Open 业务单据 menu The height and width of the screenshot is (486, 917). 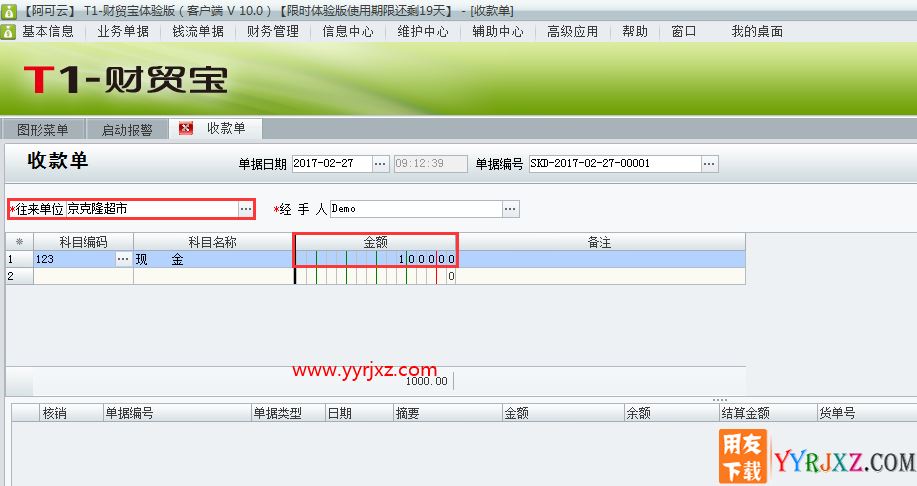123,32
